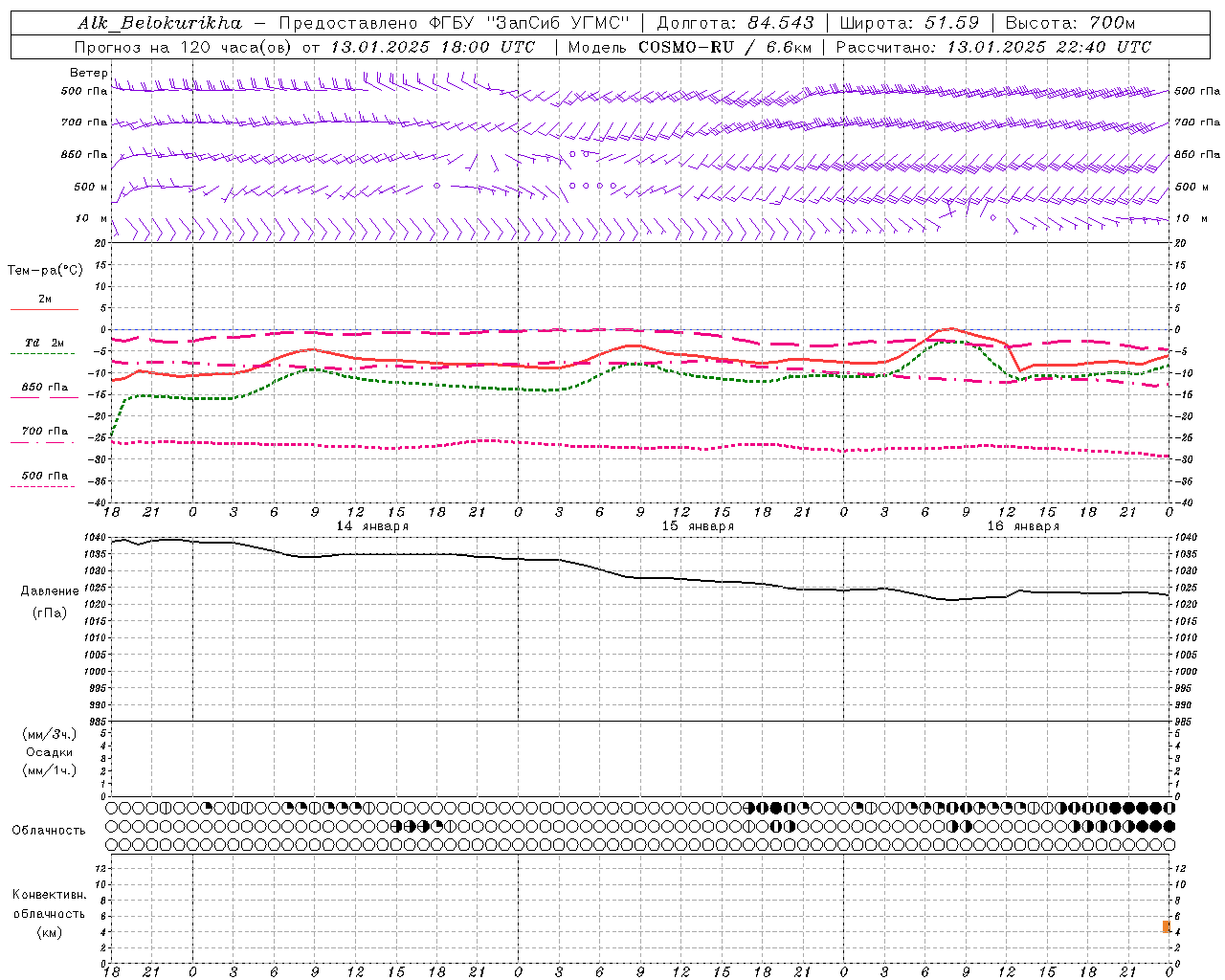
Task: Select the 'Широта: 51.59' latitude field
Action: point(909,23)
